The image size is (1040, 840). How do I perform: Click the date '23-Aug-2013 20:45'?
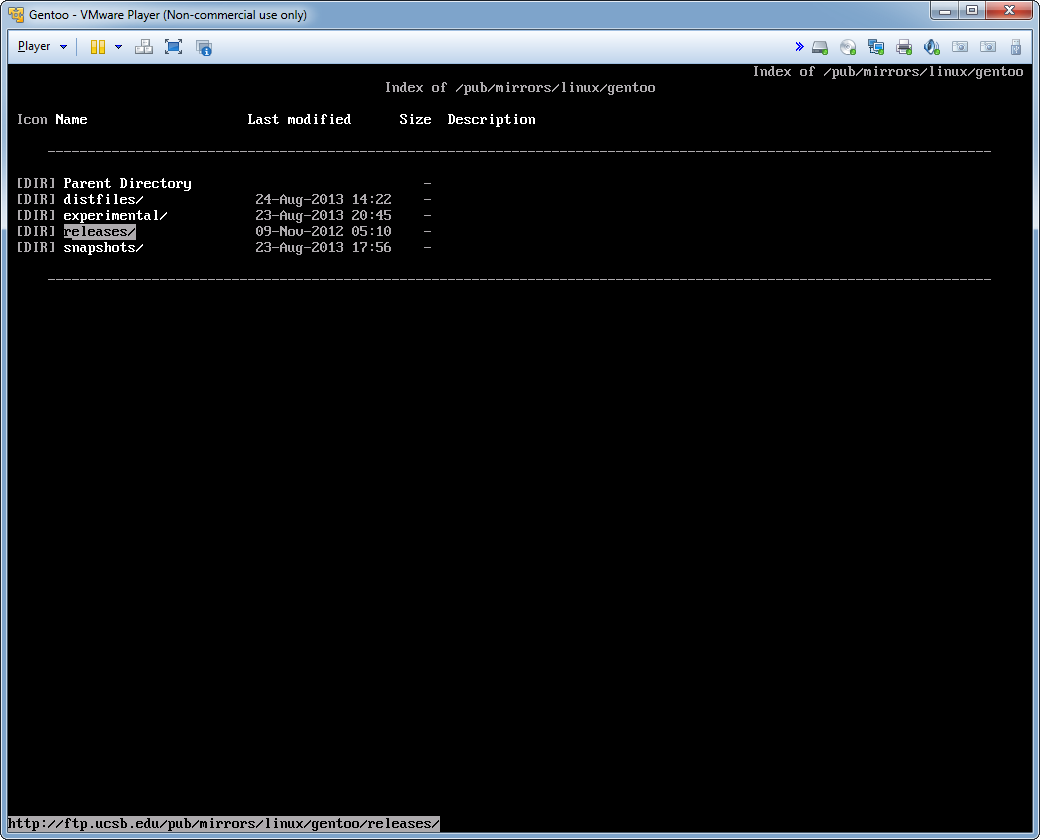point(323,215)
